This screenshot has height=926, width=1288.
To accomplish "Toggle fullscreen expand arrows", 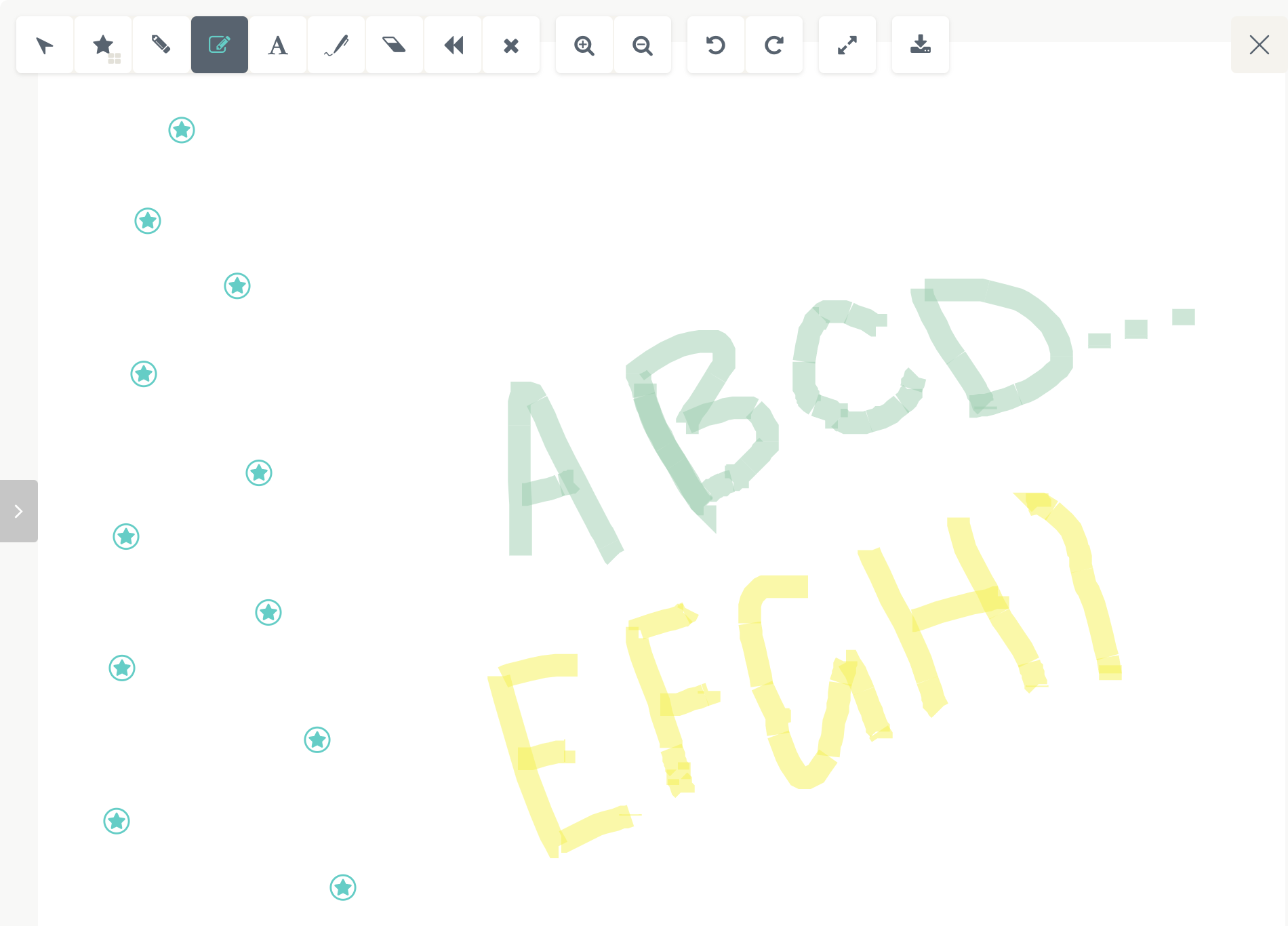I will [x=847, y=45].
